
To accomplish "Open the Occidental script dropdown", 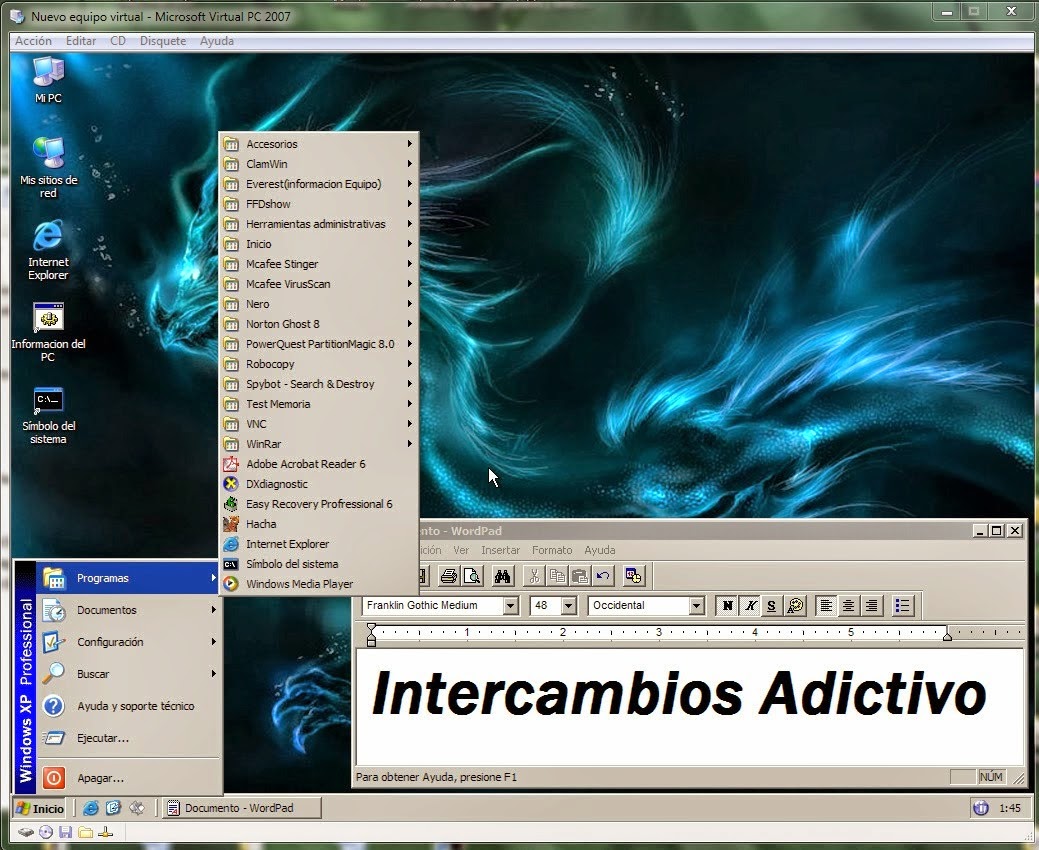I will pyautogui.click(x=696, y=606).
